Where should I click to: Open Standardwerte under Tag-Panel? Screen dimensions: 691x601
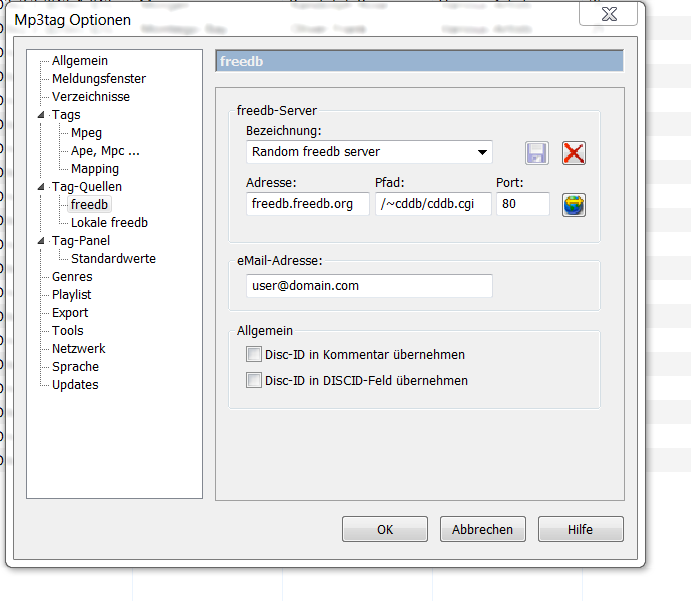point(113,259)
